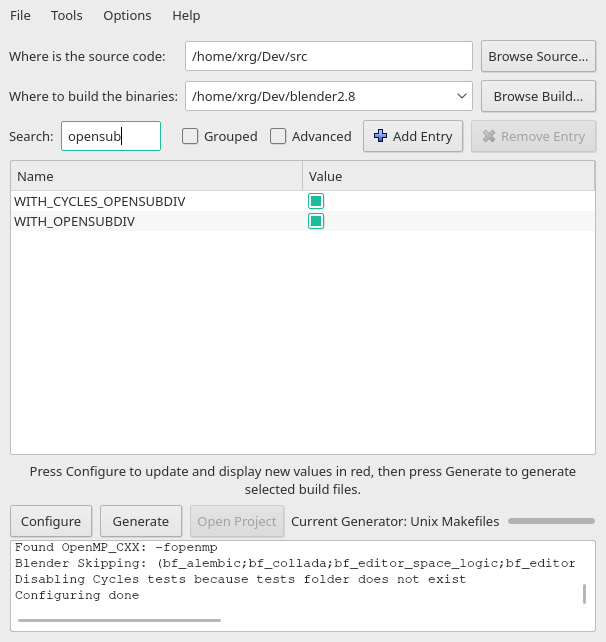Click the source code path field

point(329,56)
